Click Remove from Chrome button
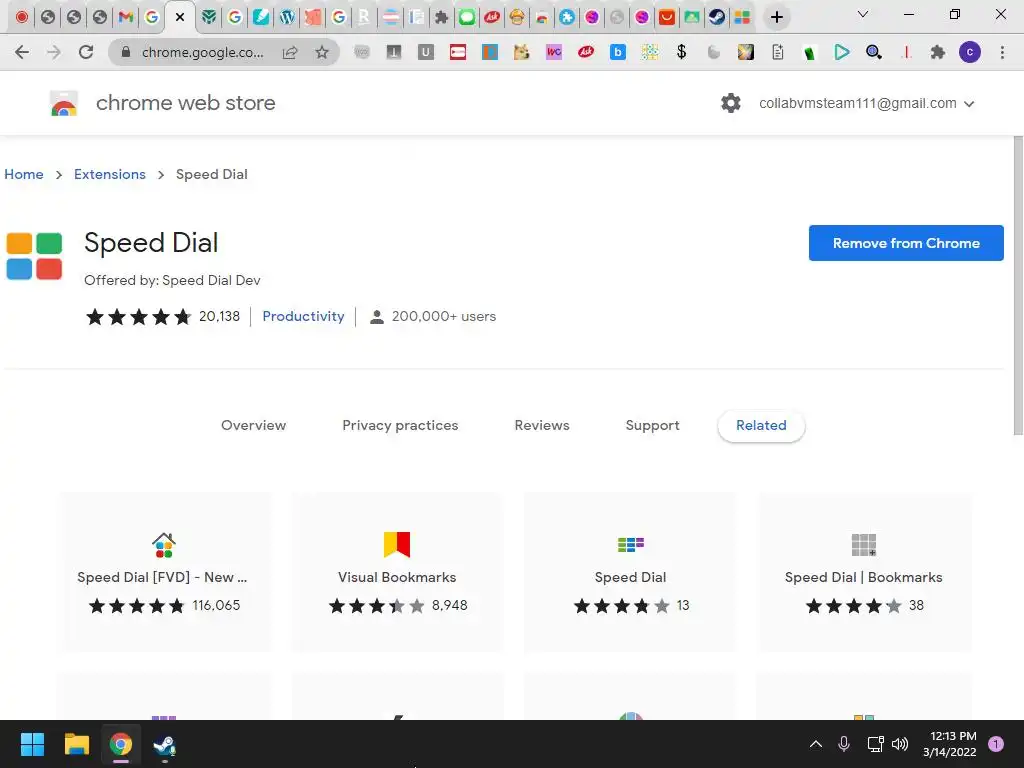The image size is (1024, 768). click(906, 243)
